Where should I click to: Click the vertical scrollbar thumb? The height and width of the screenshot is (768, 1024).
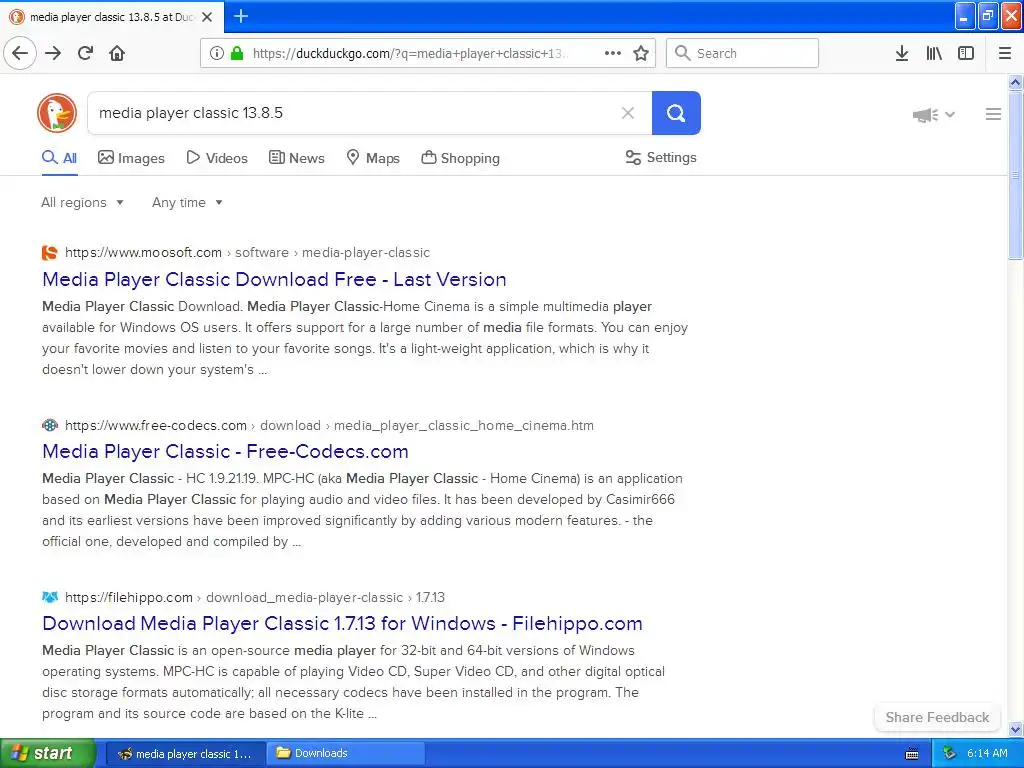pos(1016,175)
